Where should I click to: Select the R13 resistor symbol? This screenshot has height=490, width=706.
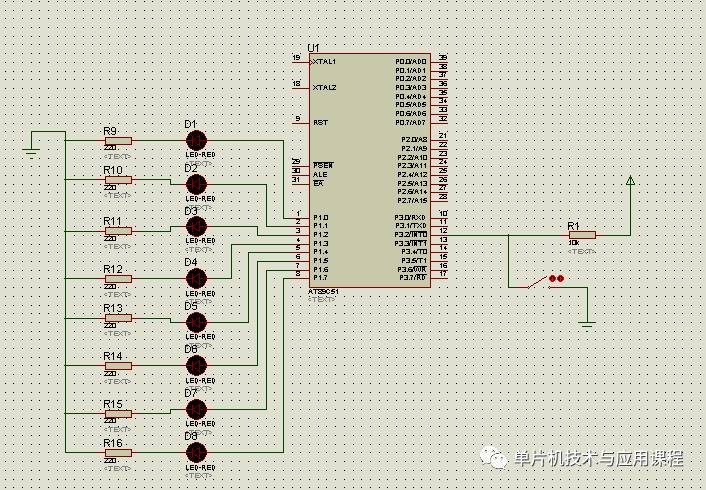pyautogui.click(x=118, y=320)
